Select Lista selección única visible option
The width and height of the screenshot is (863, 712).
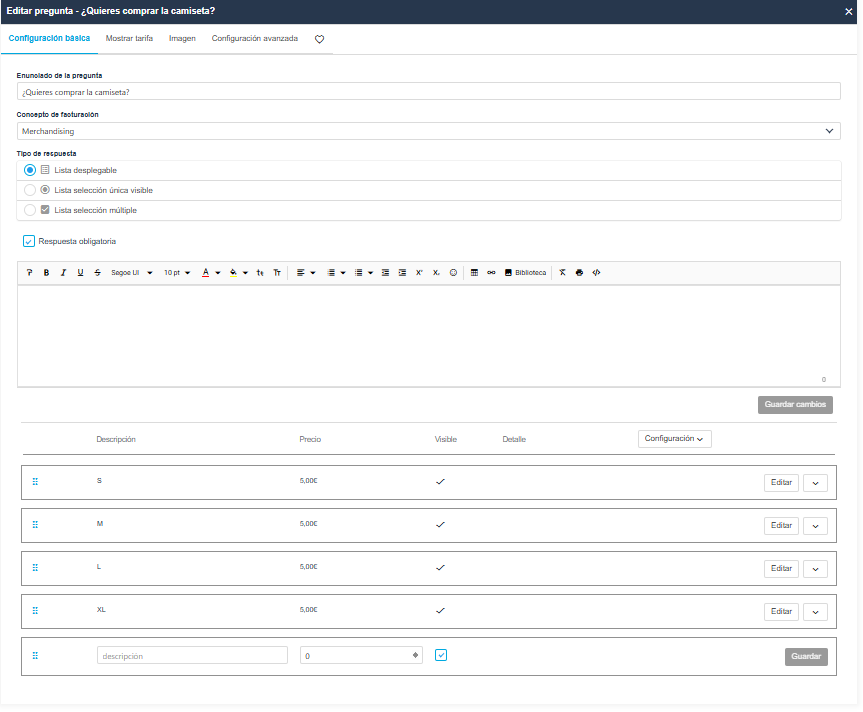pyautogui.click(x=30, y=190)
